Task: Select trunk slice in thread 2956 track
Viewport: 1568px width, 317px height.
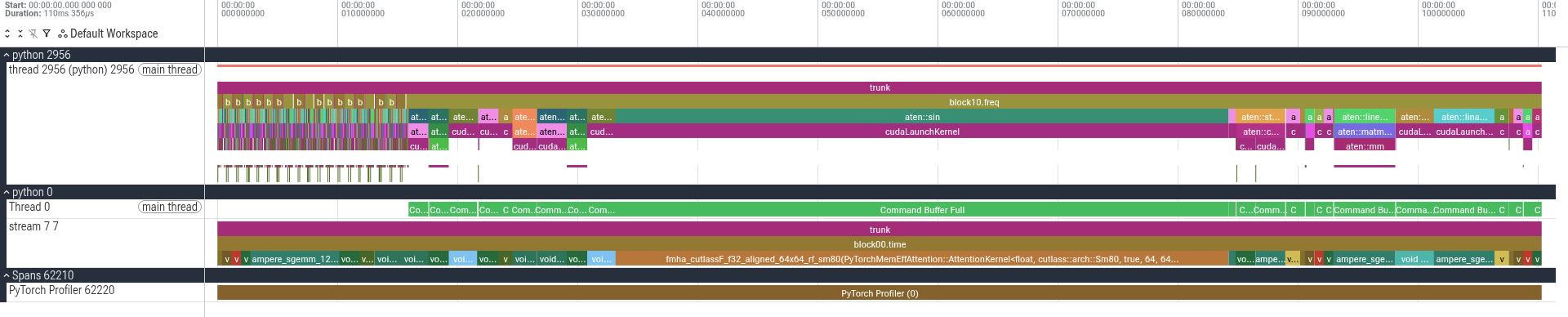Action: click(x=880, y=87)
